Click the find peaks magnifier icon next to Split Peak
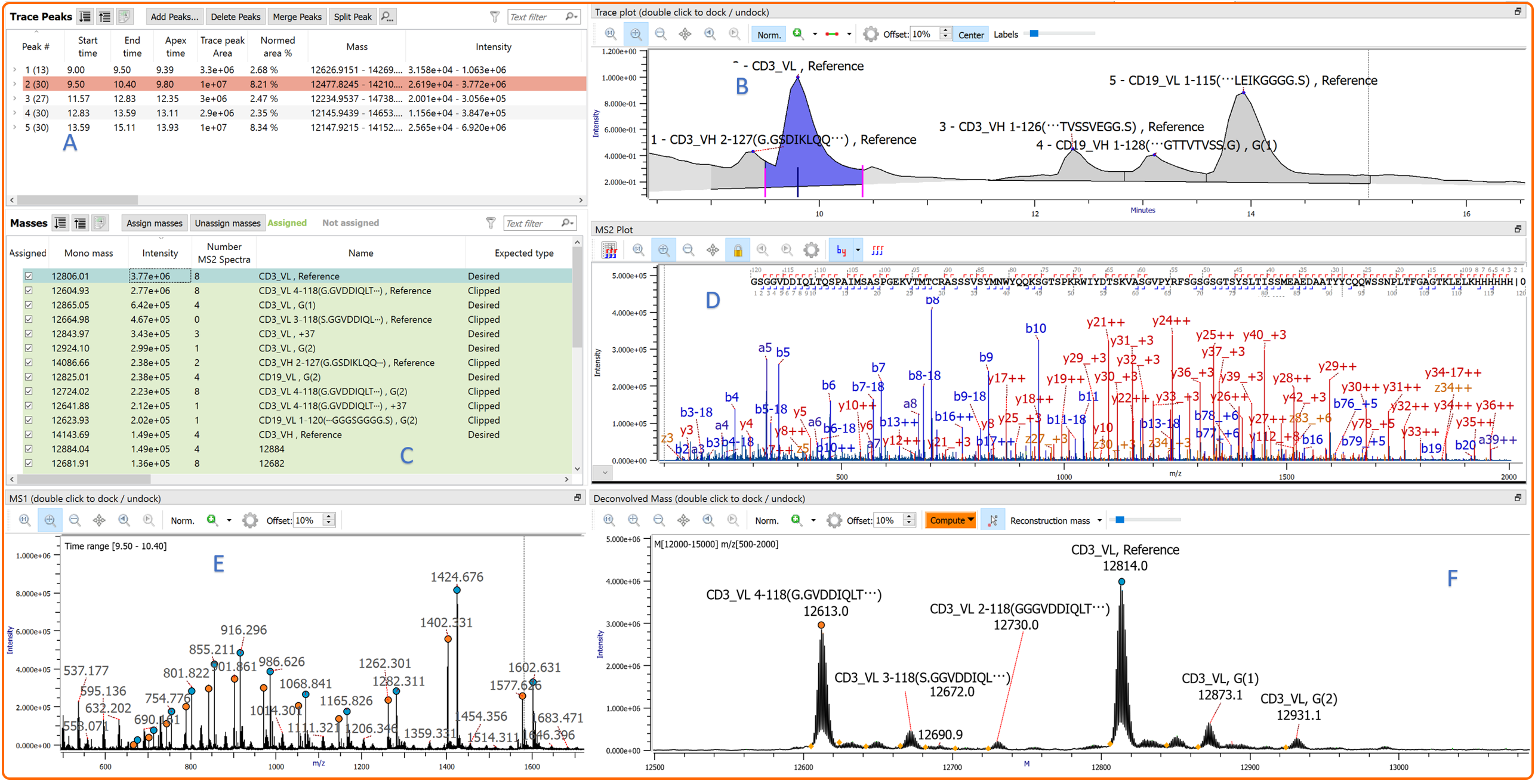Screen dimensions: 1538x784 (387, 17)
